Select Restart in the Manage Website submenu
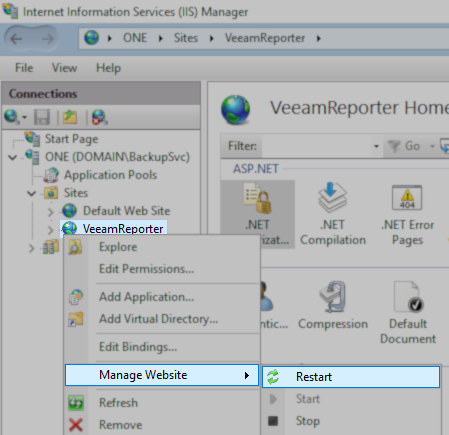This screenshot has height=435, width=449. (x=351, y=377)
